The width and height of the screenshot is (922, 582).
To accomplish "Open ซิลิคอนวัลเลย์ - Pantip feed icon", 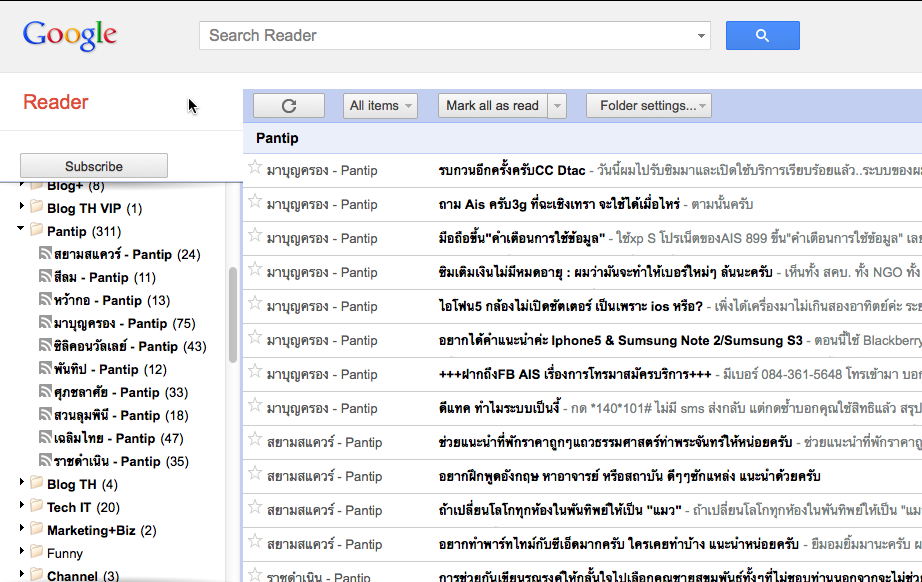I will coord(45,344).
